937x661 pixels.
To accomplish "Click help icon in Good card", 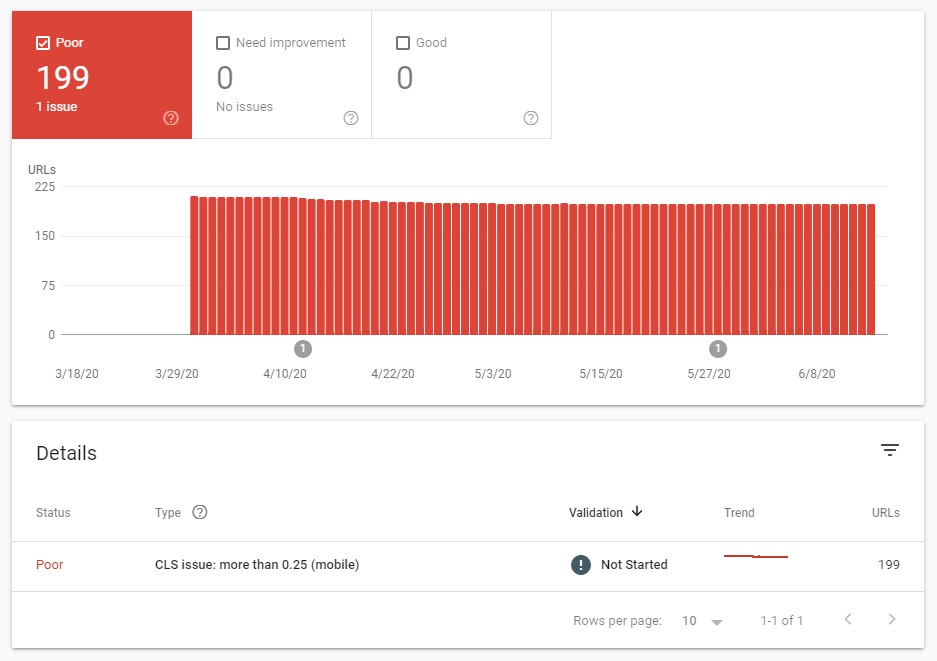I will [531, 118].
